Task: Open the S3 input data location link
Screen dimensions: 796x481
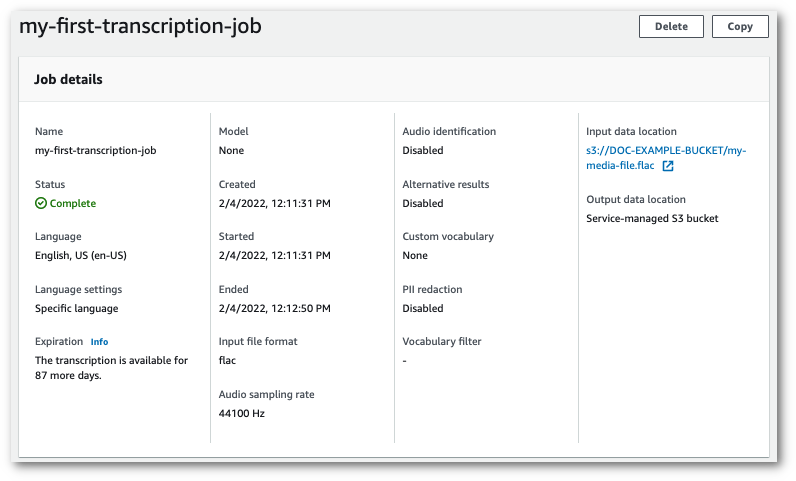Action: coord(666,151)
